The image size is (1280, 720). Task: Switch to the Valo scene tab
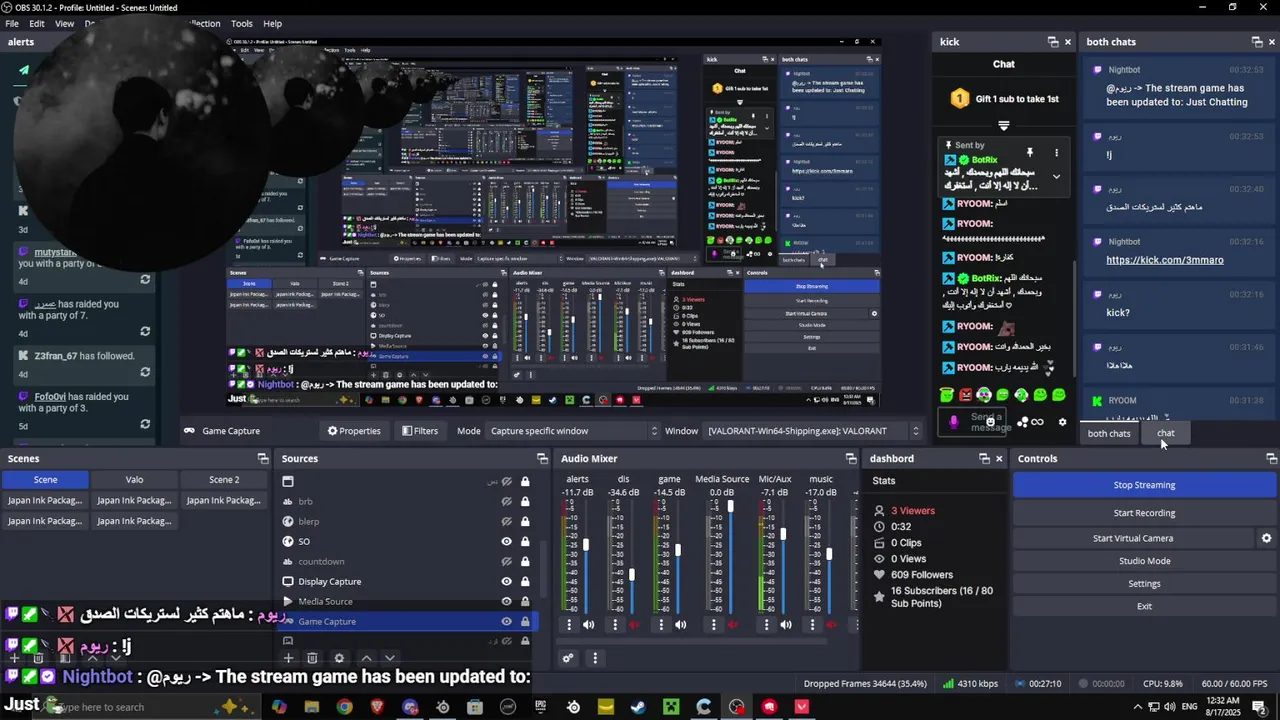tap(134, 479)
